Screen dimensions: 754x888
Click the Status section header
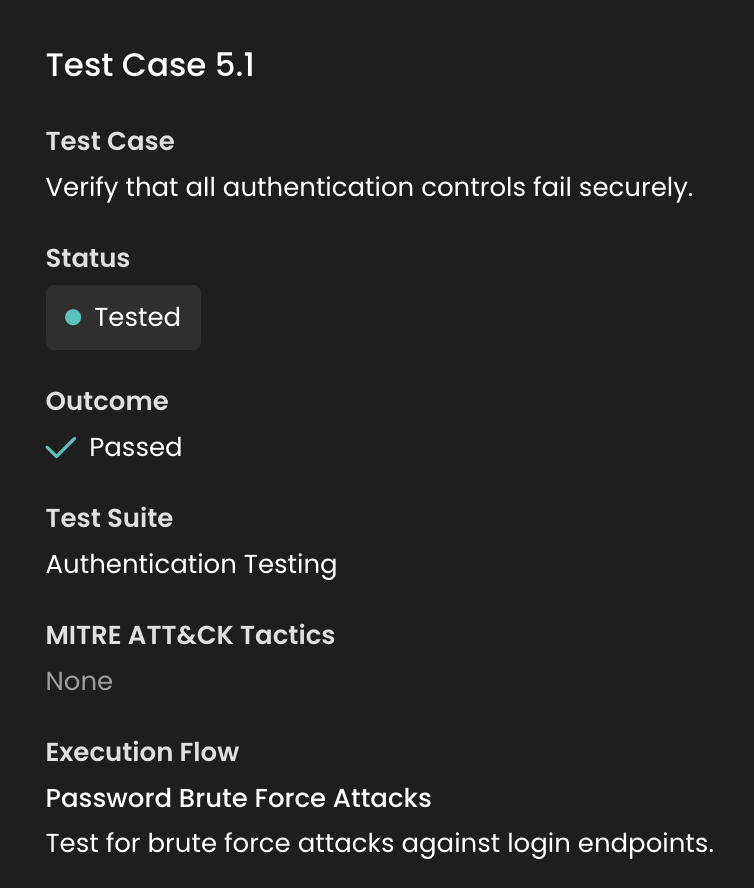(x=87, y=258)
